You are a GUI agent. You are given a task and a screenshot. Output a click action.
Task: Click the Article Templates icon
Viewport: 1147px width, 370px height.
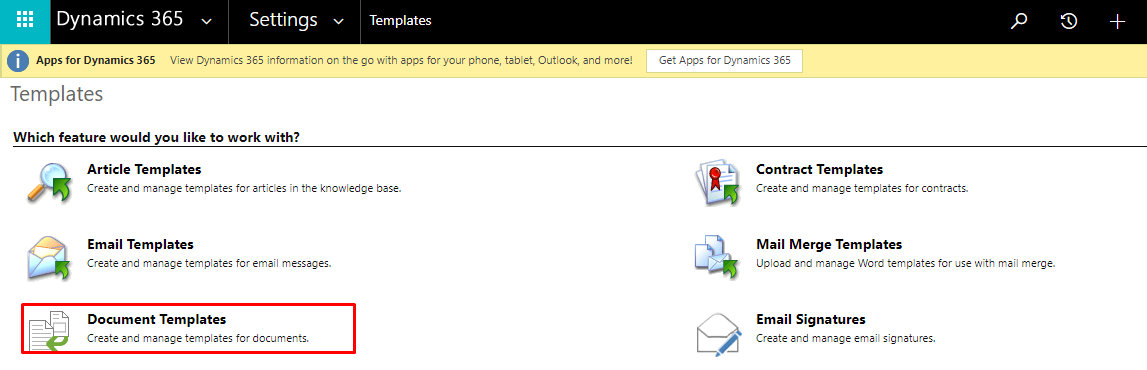point(48,181)
